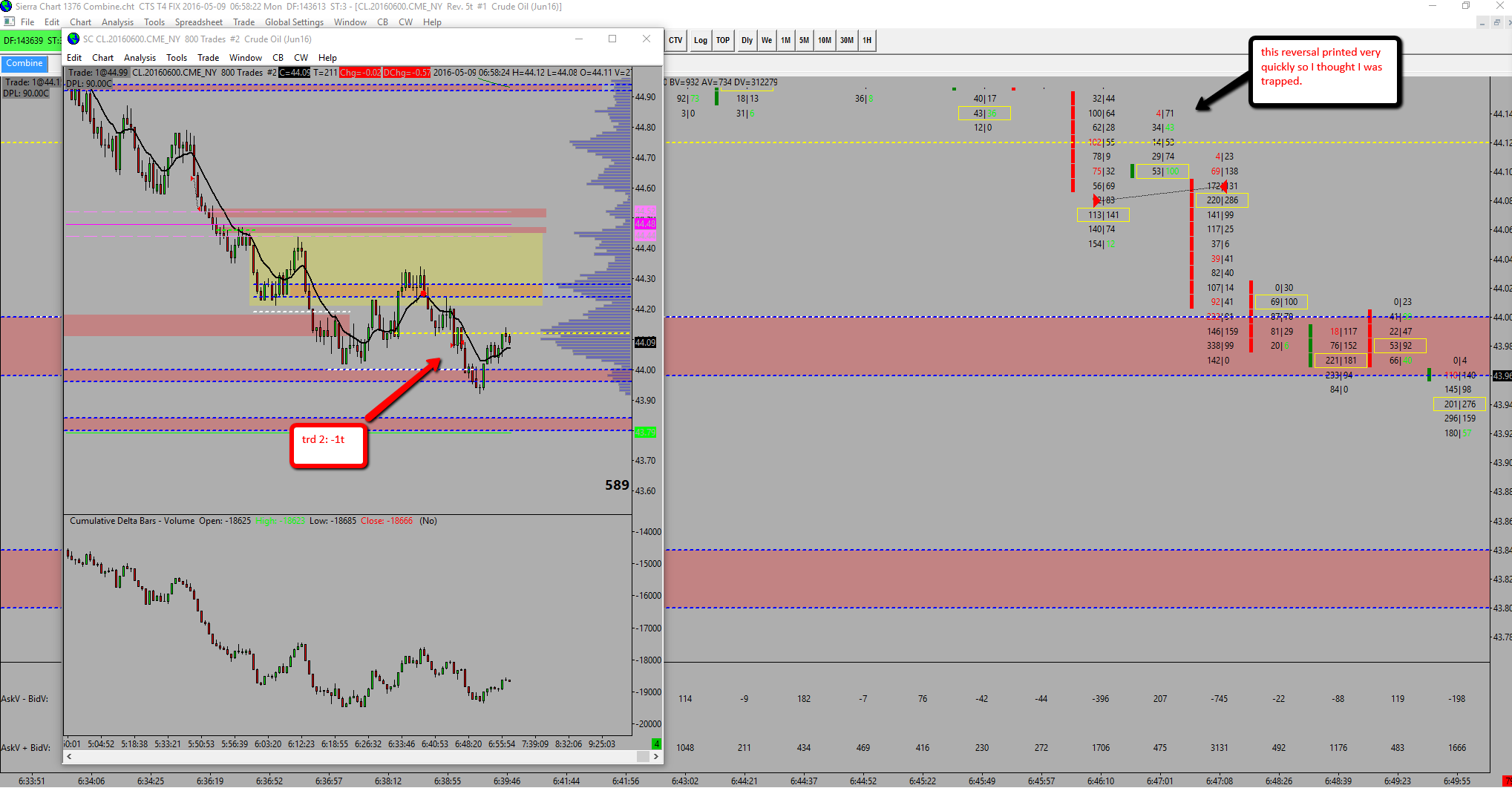Click the 'C=44.09' header value
The image size is (1512, 788).
(x=295, y=73)
